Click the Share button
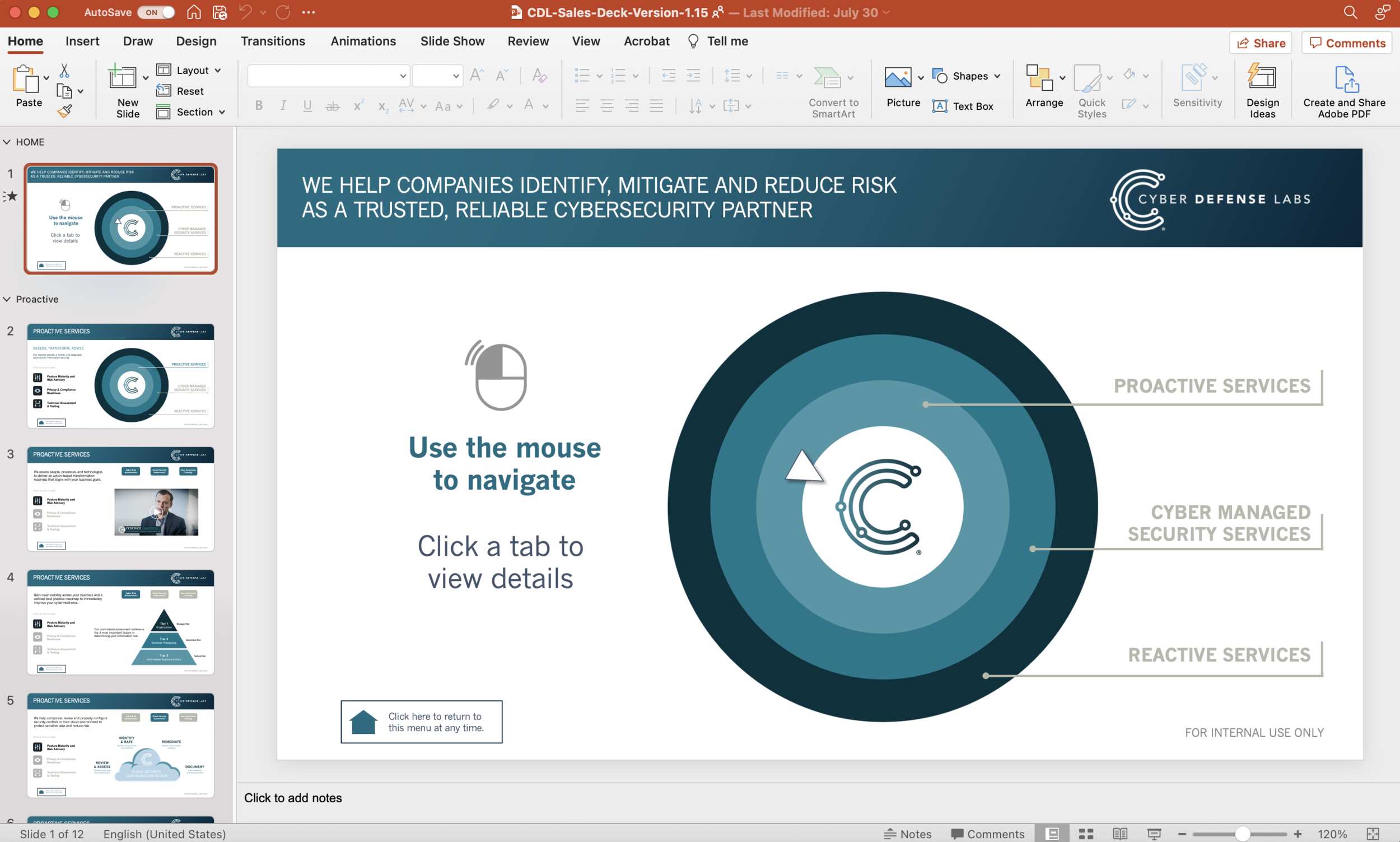Viewport: 1400px width, 842px height. tap(1260, 43)
